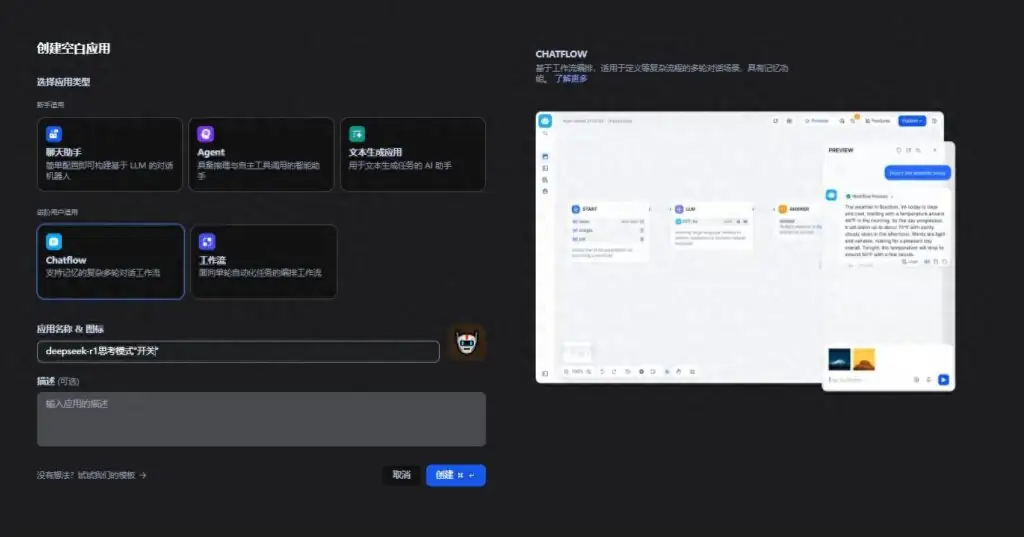Viewport: 1024px width, 537px height.
Task: Cancel with the 取消 button
Action: click(402, 475)
